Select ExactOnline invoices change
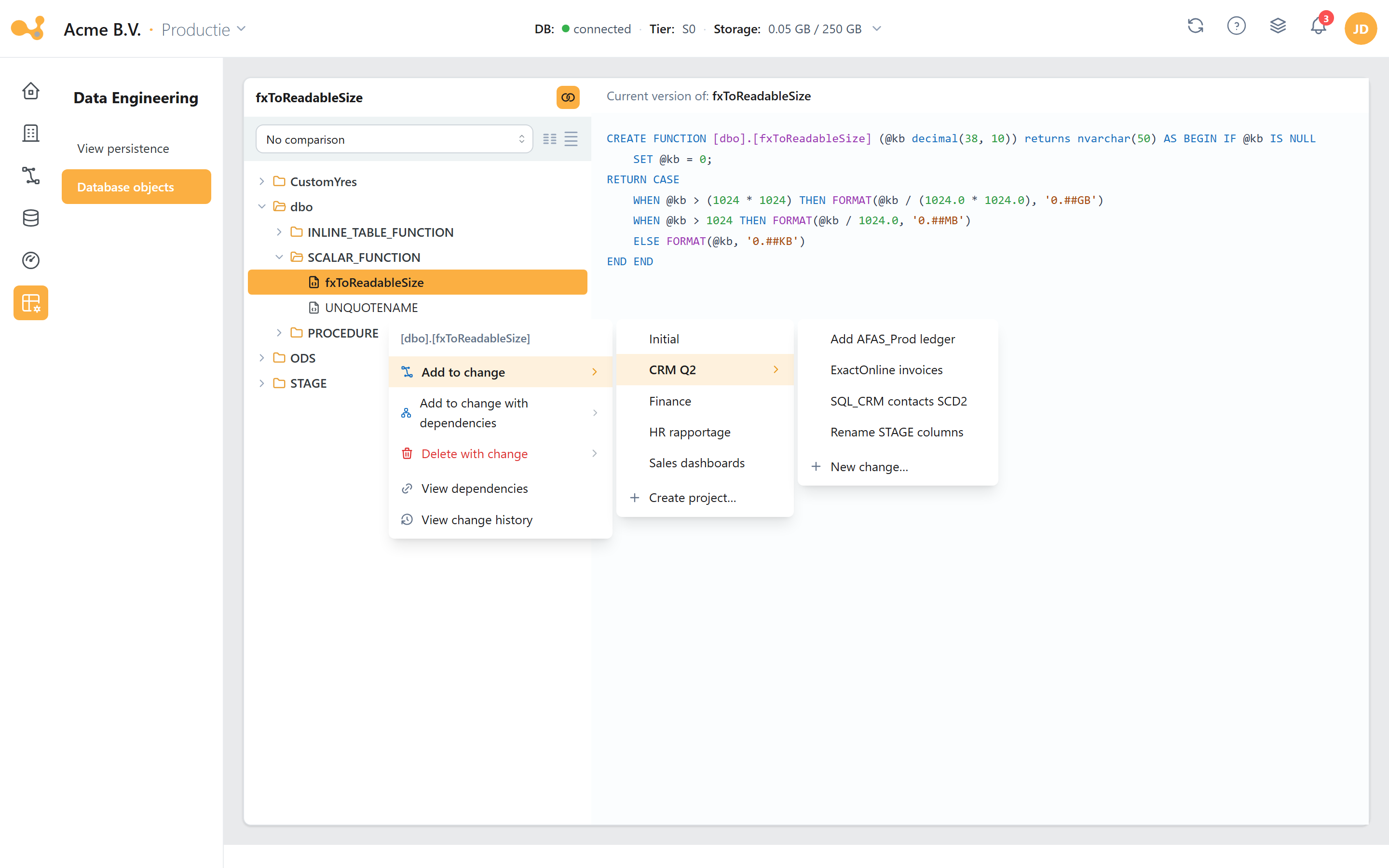The width and height of the screenshot is (1389, 868). click(x=897, y=370)
